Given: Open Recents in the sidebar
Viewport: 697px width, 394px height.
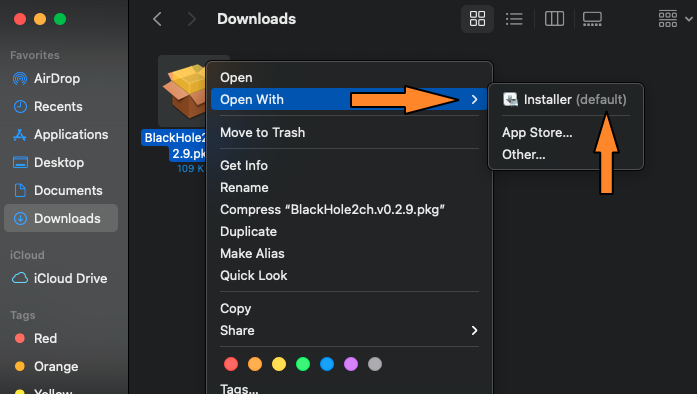Looking at the screenshot, I should [61, 107].
